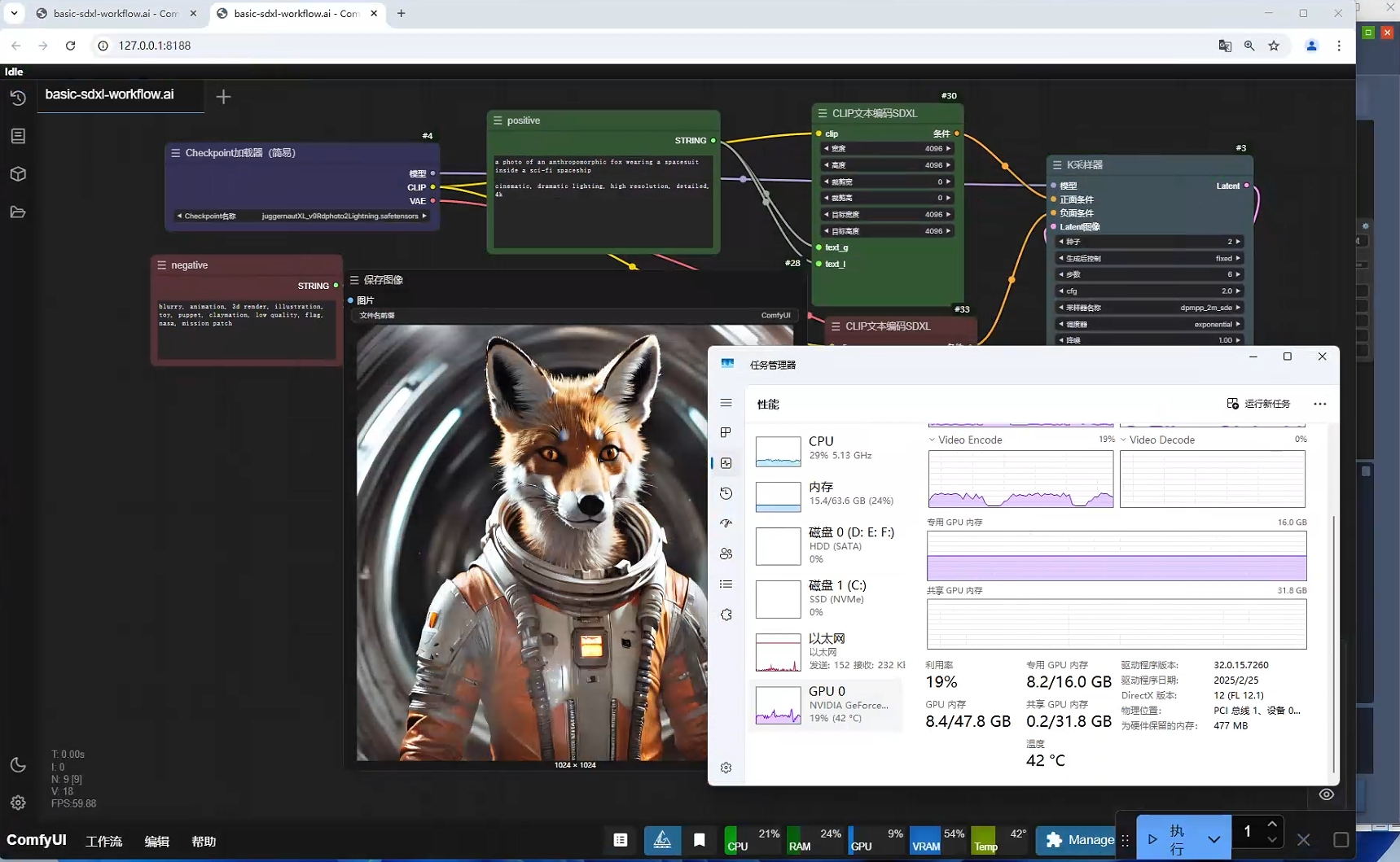This screenshot has width=1400, height=862.
Task: Expand the 执行 run options chevron
Action: (x=1214, y=839)
